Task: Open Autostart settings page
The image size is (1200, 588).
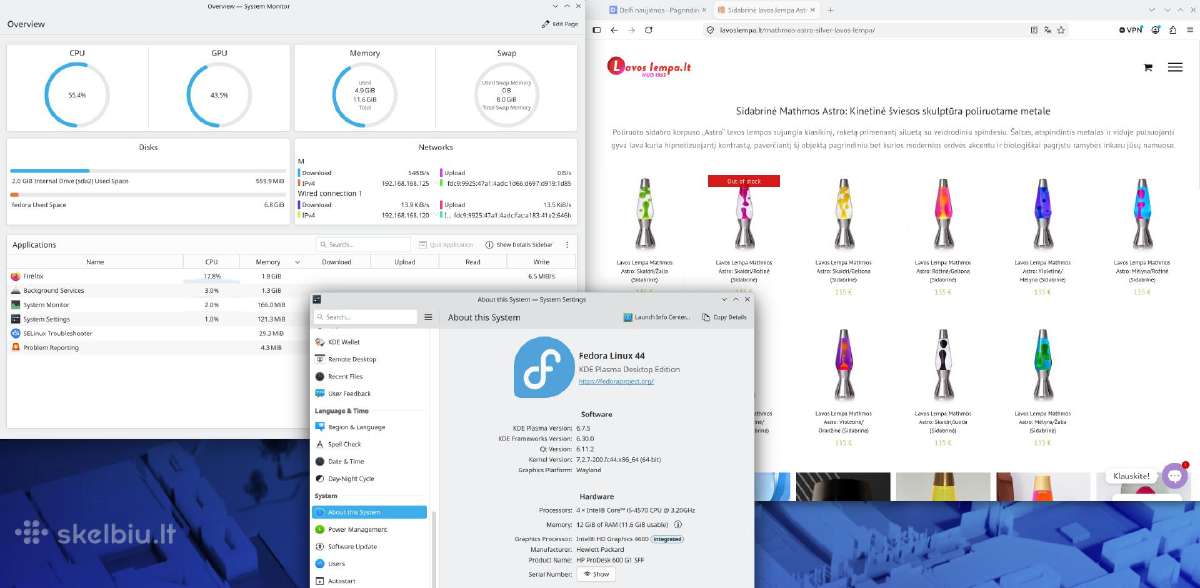Action: click(x=371, y=580)
